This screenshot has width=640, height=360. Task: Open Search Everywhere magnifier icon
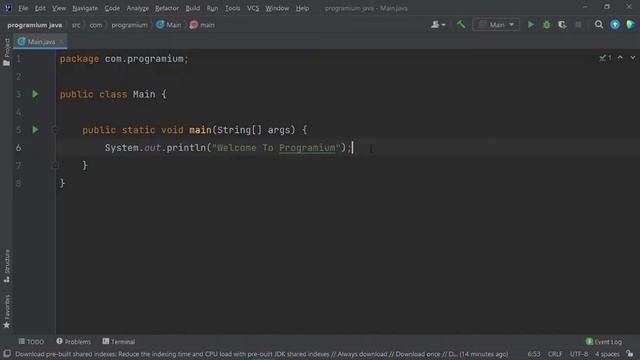click(x=598, y=24)
